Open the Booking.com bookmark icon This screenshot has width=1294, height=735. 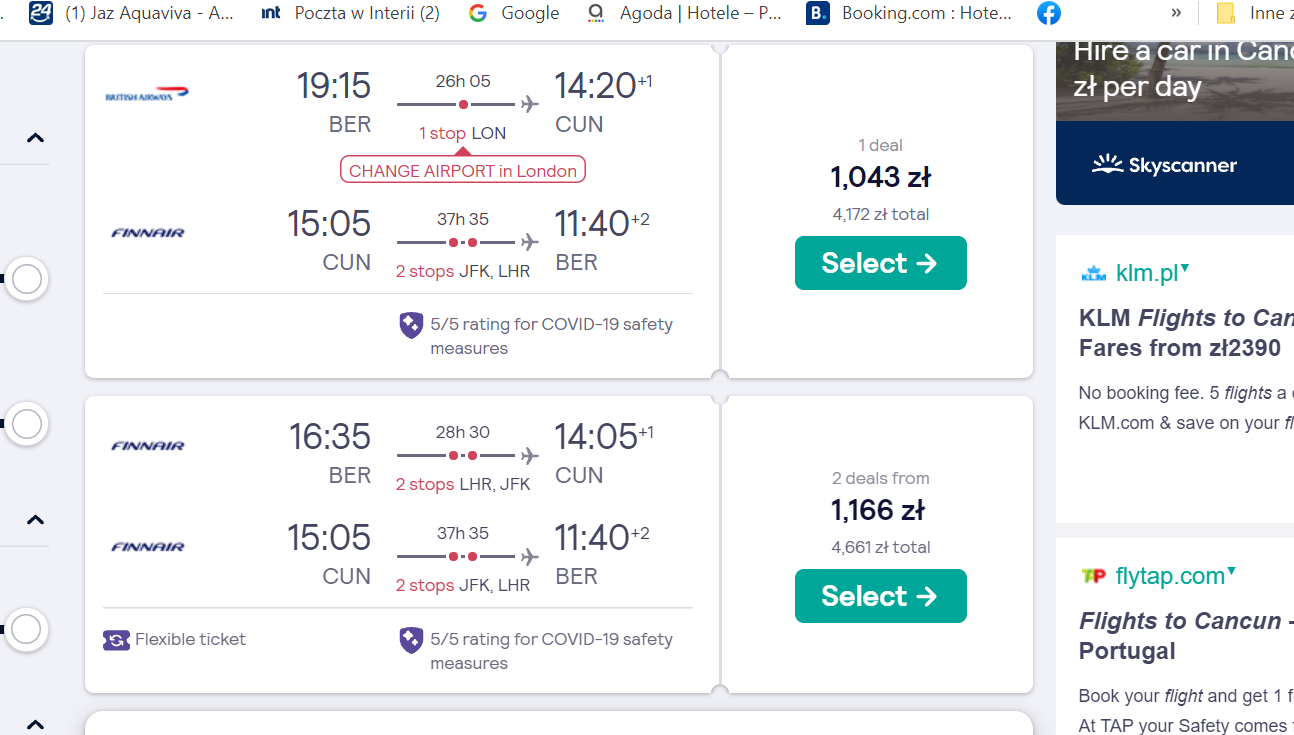818,13
